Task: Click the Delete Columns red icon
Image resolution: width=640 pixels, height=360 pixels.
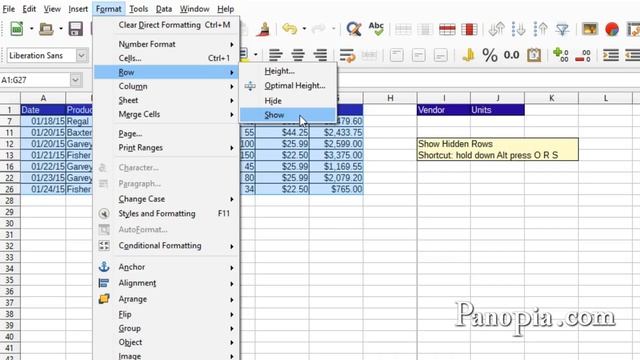Action: [469, 29]
